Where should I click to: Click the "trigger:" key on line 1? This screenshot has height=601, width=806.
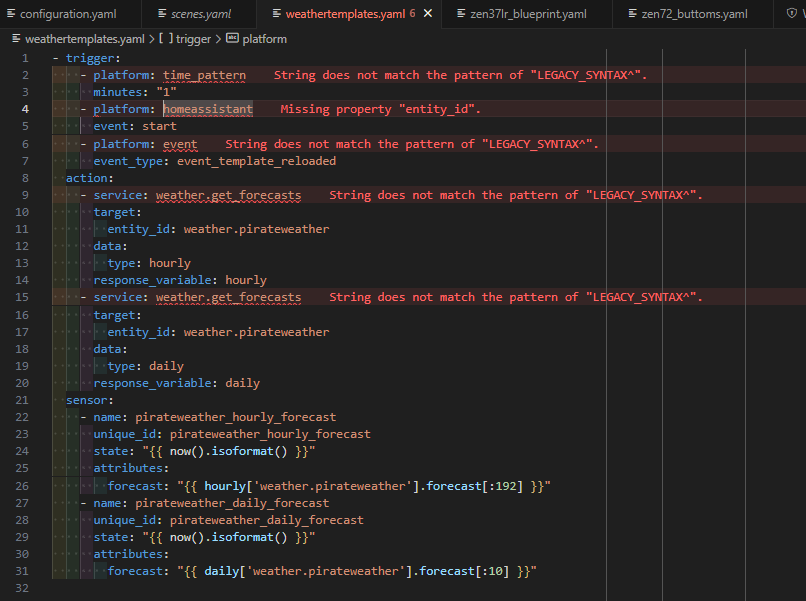pos(93,58)
